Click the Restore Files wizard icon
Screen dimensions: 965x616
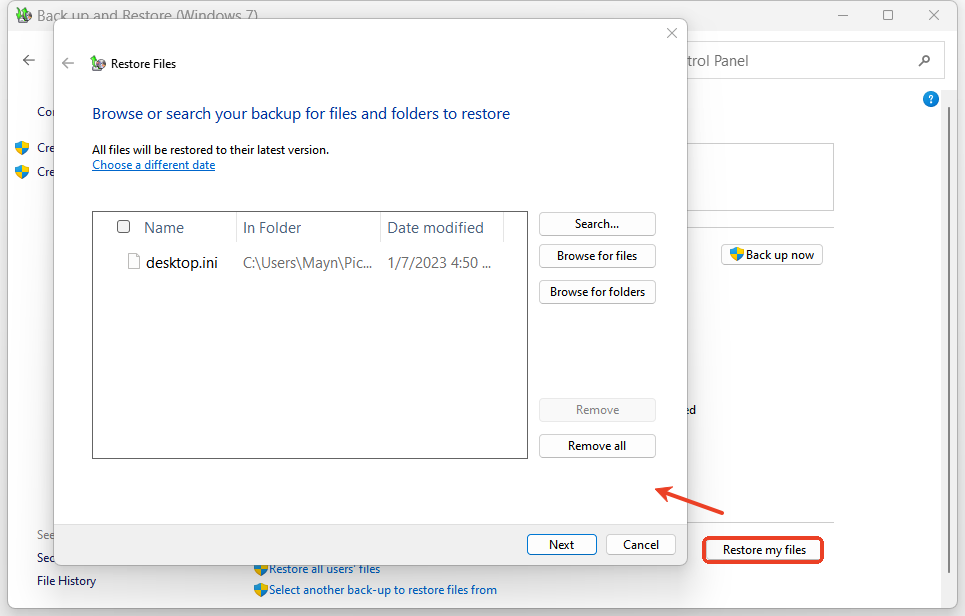(x=97, y=63)
